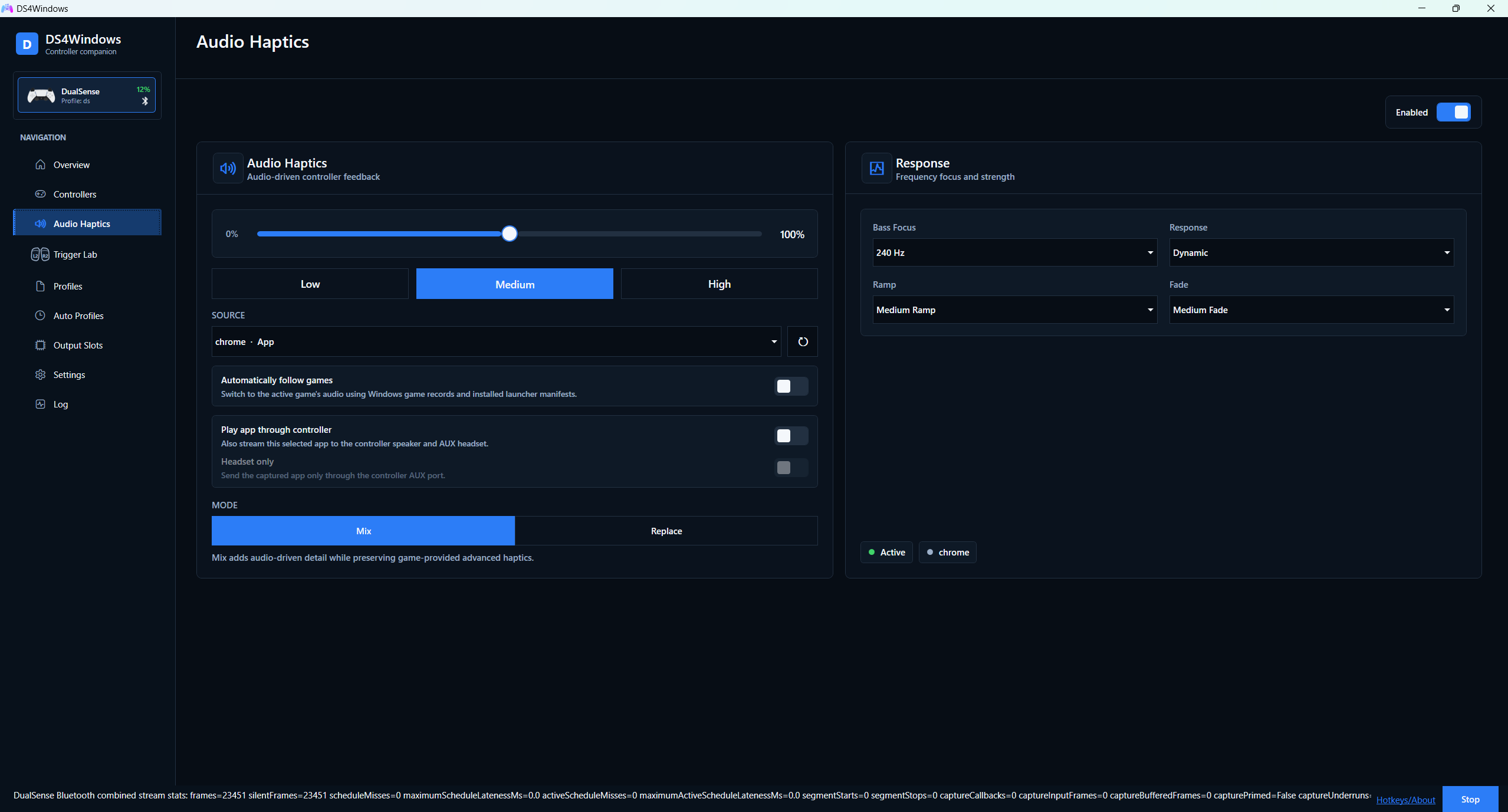Screen dimensions: 1508x812
Task: Expand the Medium Ramp dropdown
Action: pyautogui.click(x=1014, y=310)
